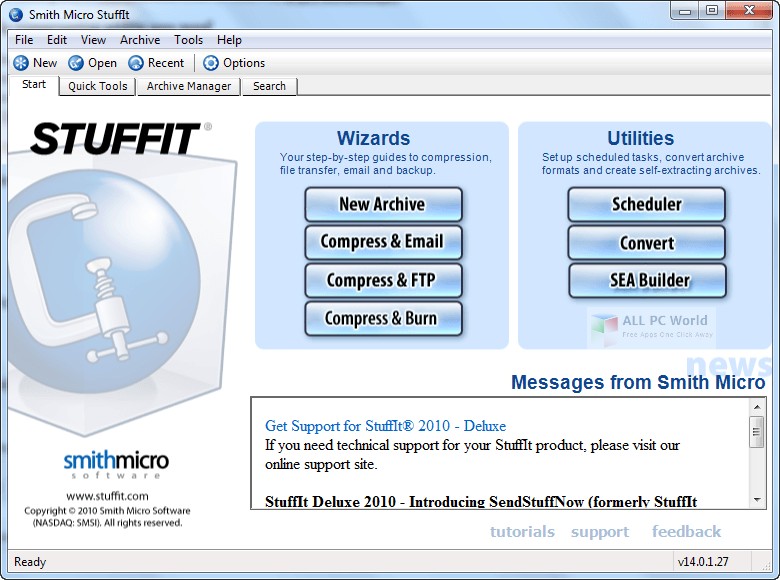Open the File menu
The height and width of the screenshot is (580, 780).
(x=24, y=40)
